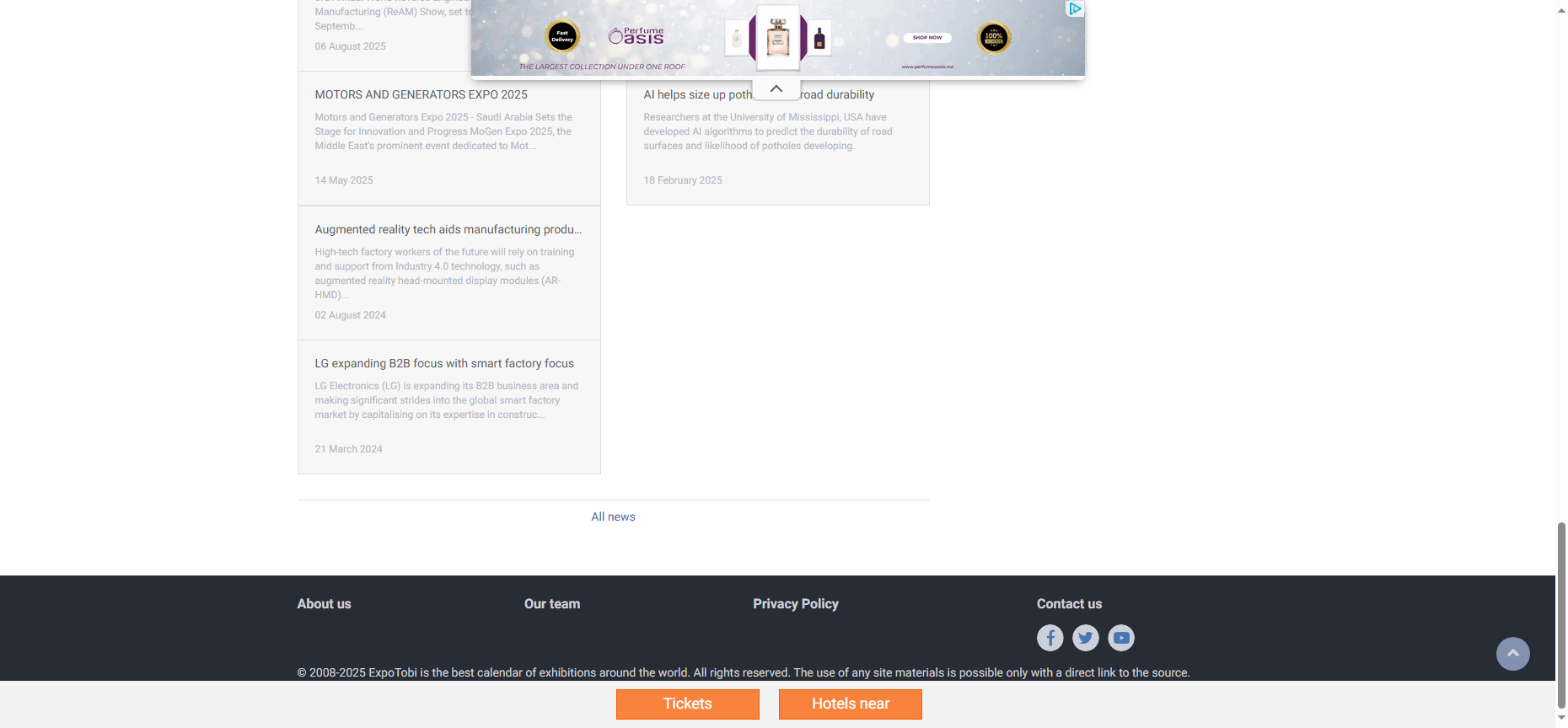The width and height of the screenshot is (1568, 728).
Task: Open MOTORS AND GENERATORS EXPO 2025 article
Action: click(422, 94)
